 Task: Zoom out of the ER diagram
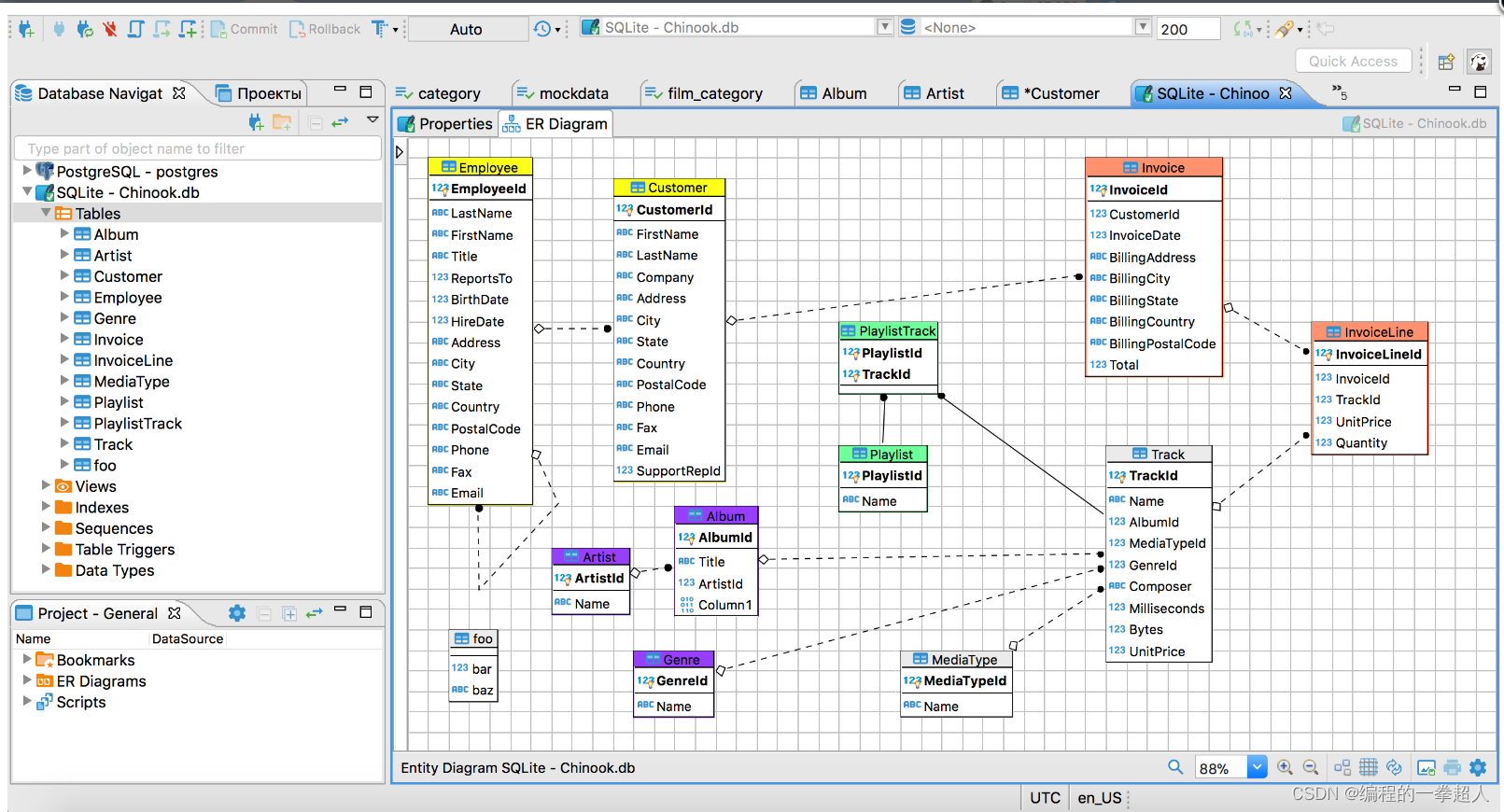1311,767
